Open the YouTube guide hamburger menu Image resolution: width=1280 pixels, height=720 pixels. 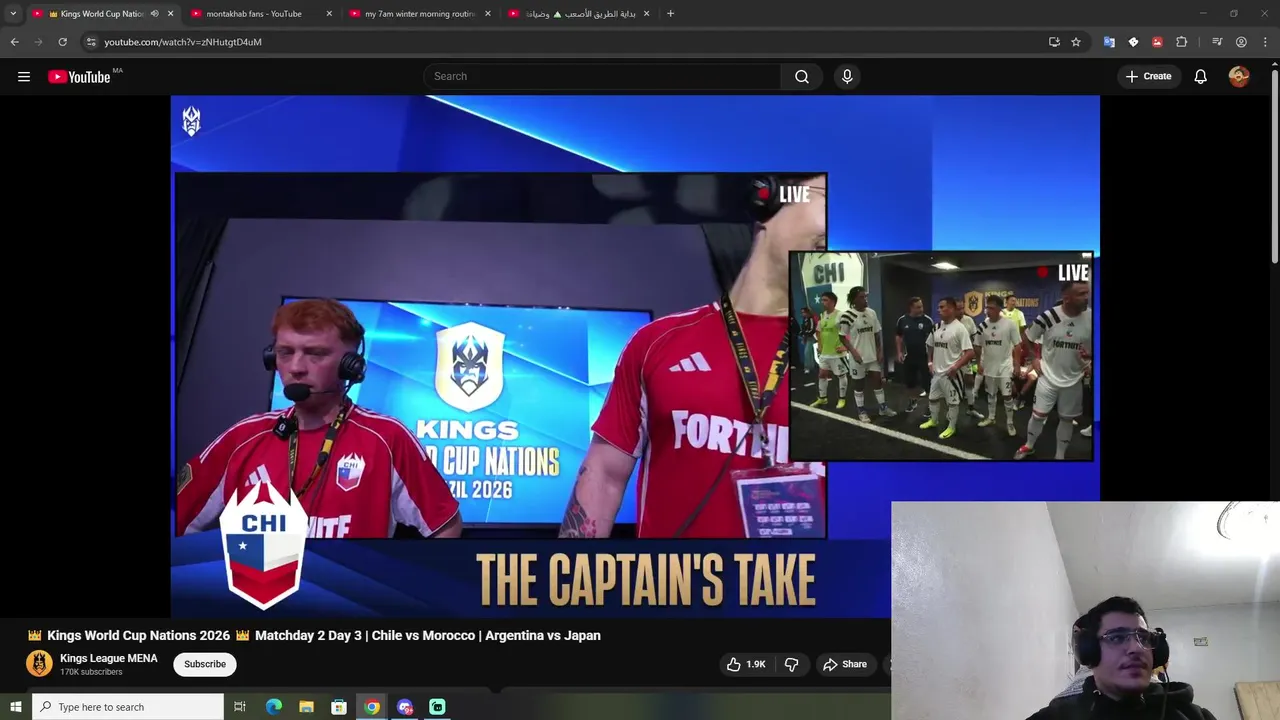[24, 76]
